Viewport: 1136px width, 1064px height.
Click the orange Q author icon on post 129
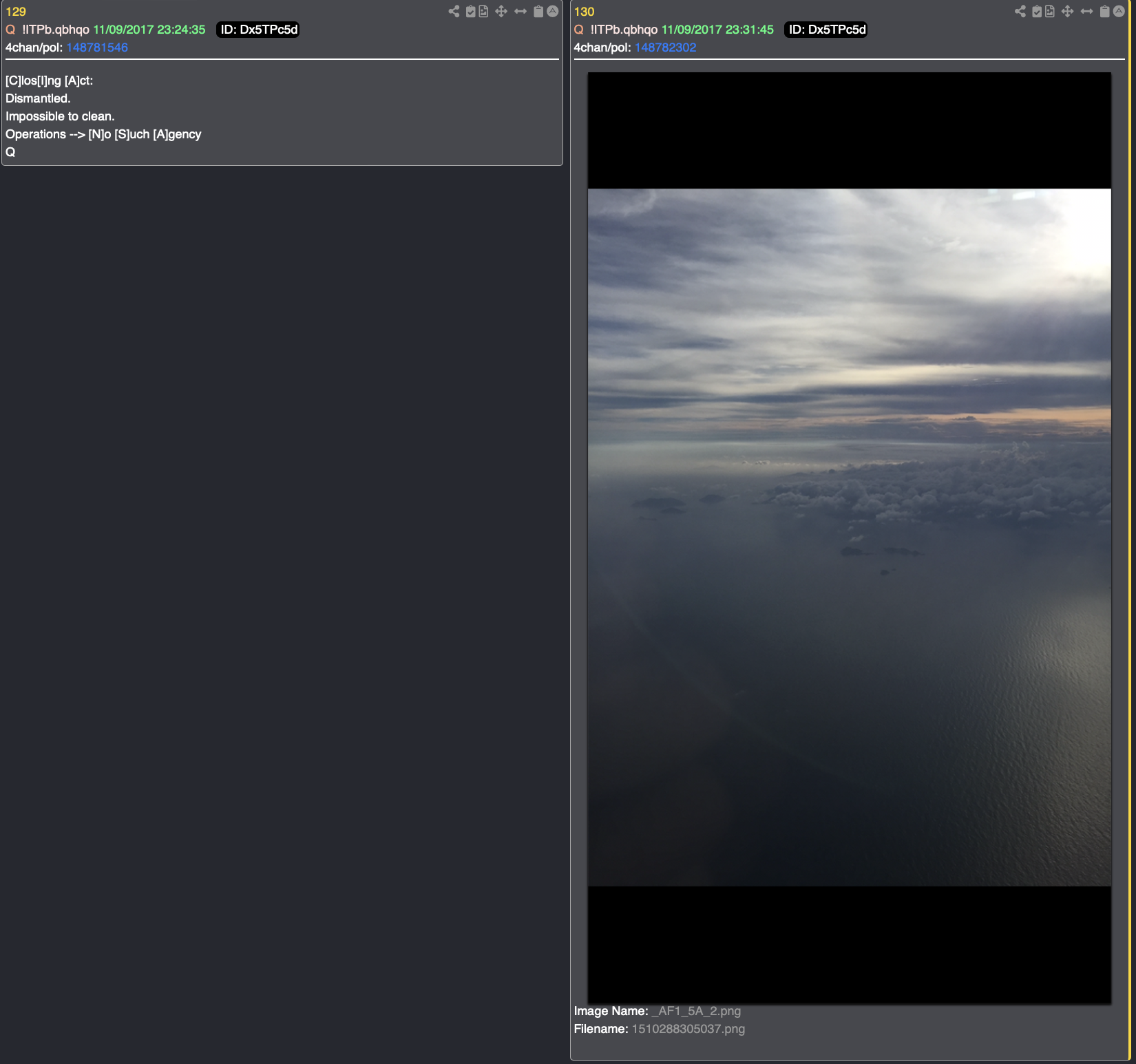click(10, 30)
